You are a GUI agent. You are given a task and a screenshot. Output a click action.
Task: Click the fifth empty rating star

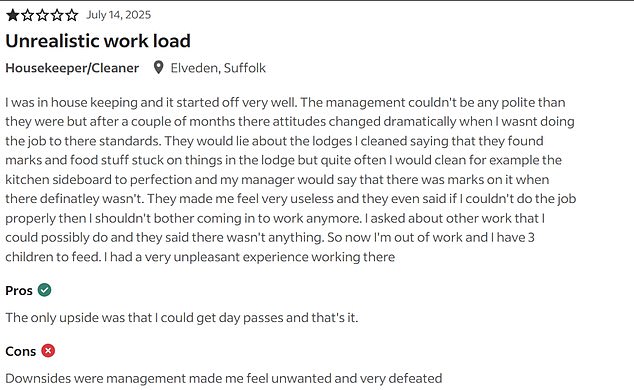pos(72,15)
